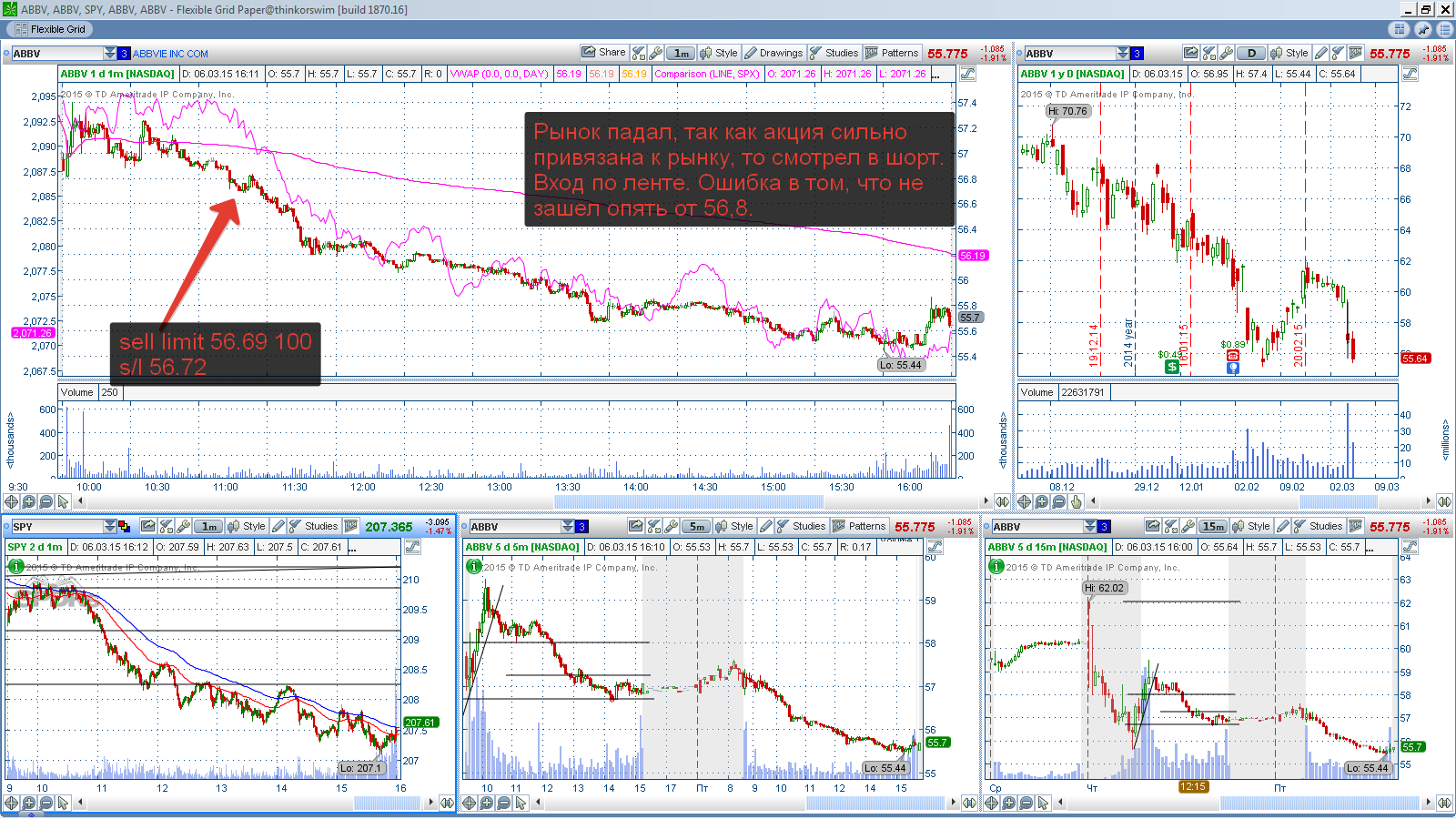The height and width of the screenshot is (819, 1456).
Task: Open Drawings tools on the main chart
Action: pos(773,53)
